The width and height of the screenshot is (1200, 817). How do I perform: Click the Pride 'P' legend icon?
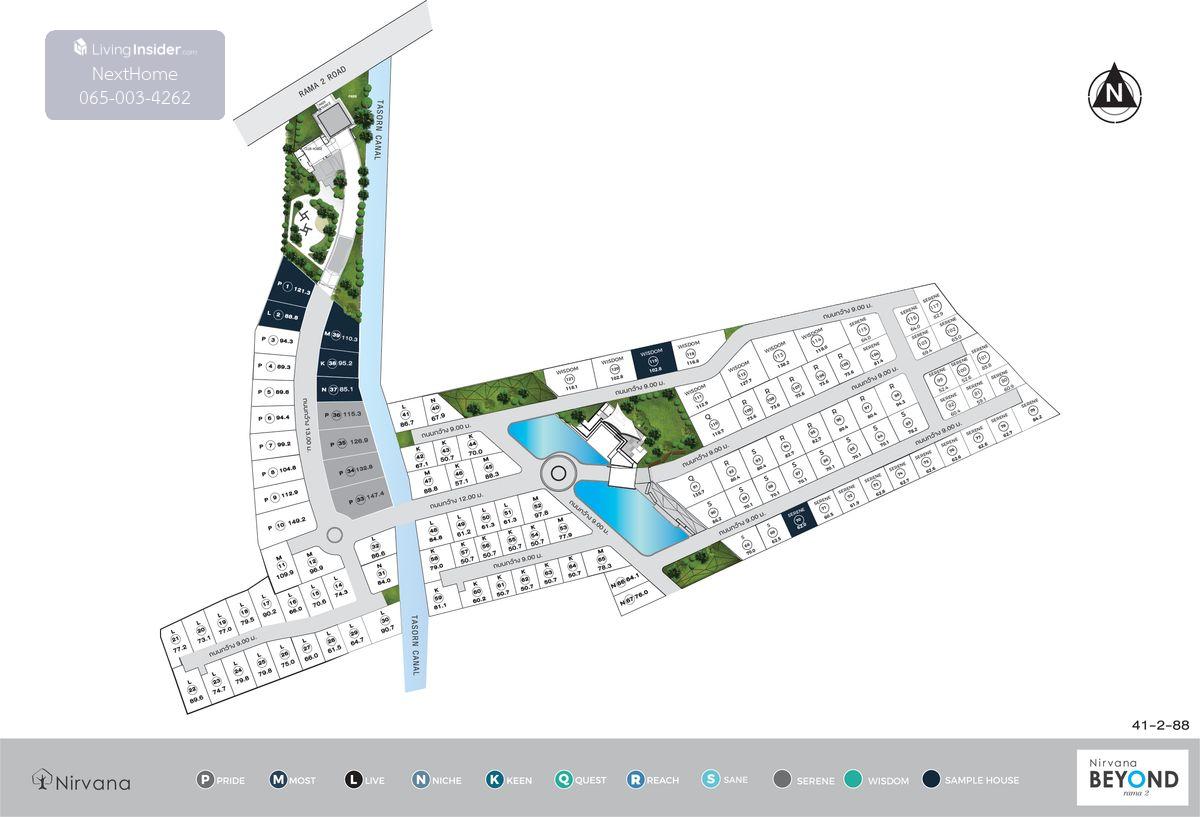[x=205, y=780]
